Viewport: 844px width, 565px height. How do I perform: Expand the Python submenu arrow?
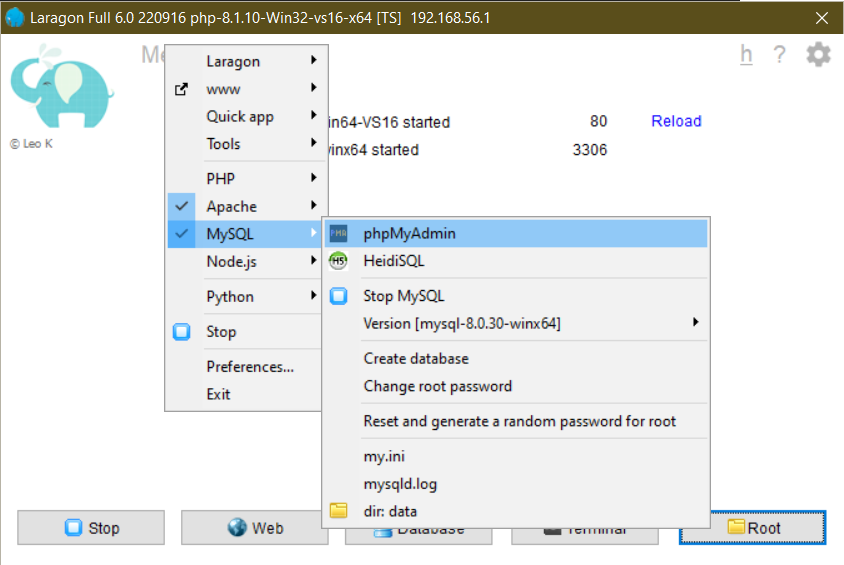point(313,295)
